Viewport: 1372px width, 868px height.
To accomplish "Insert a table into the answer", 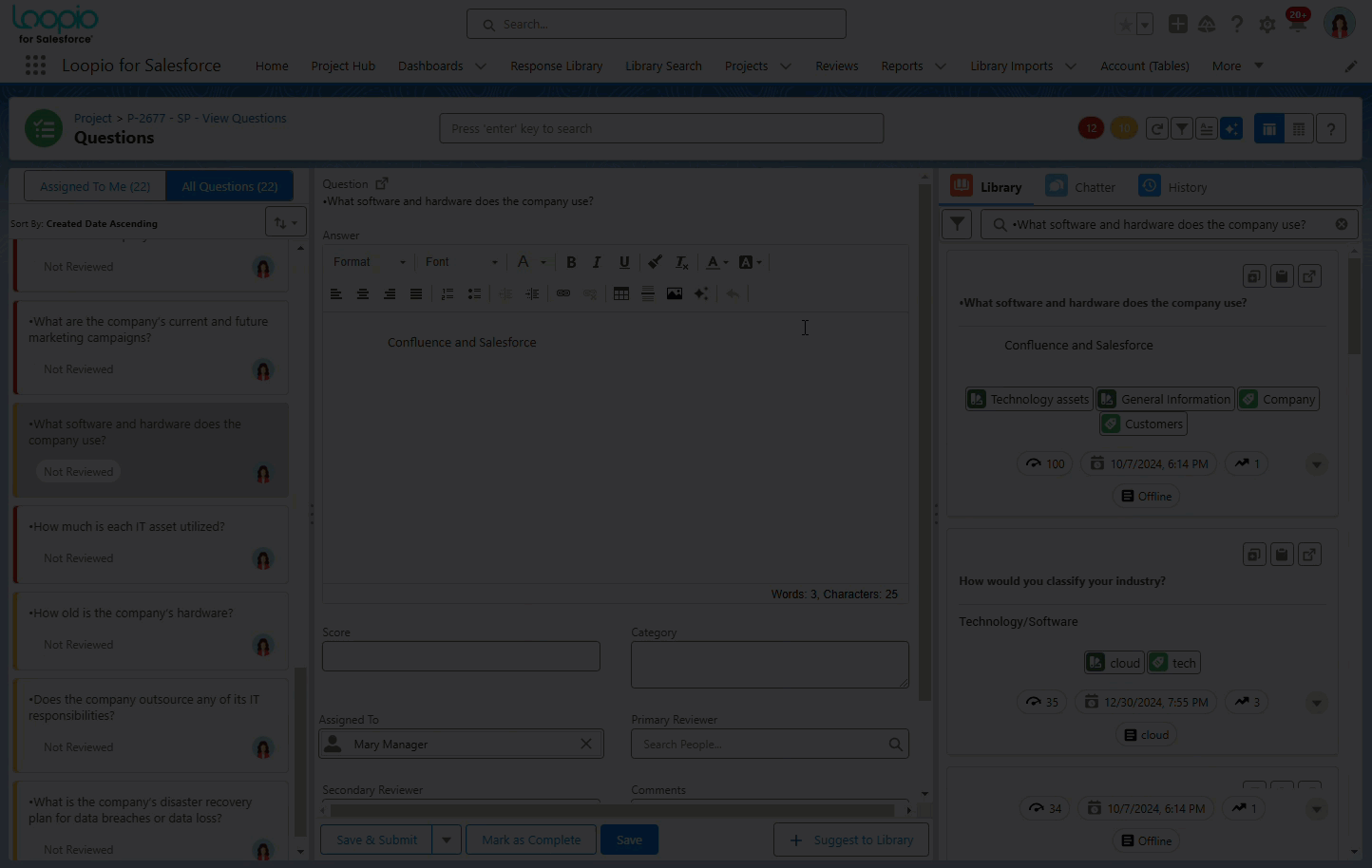I will coord(621,293).
